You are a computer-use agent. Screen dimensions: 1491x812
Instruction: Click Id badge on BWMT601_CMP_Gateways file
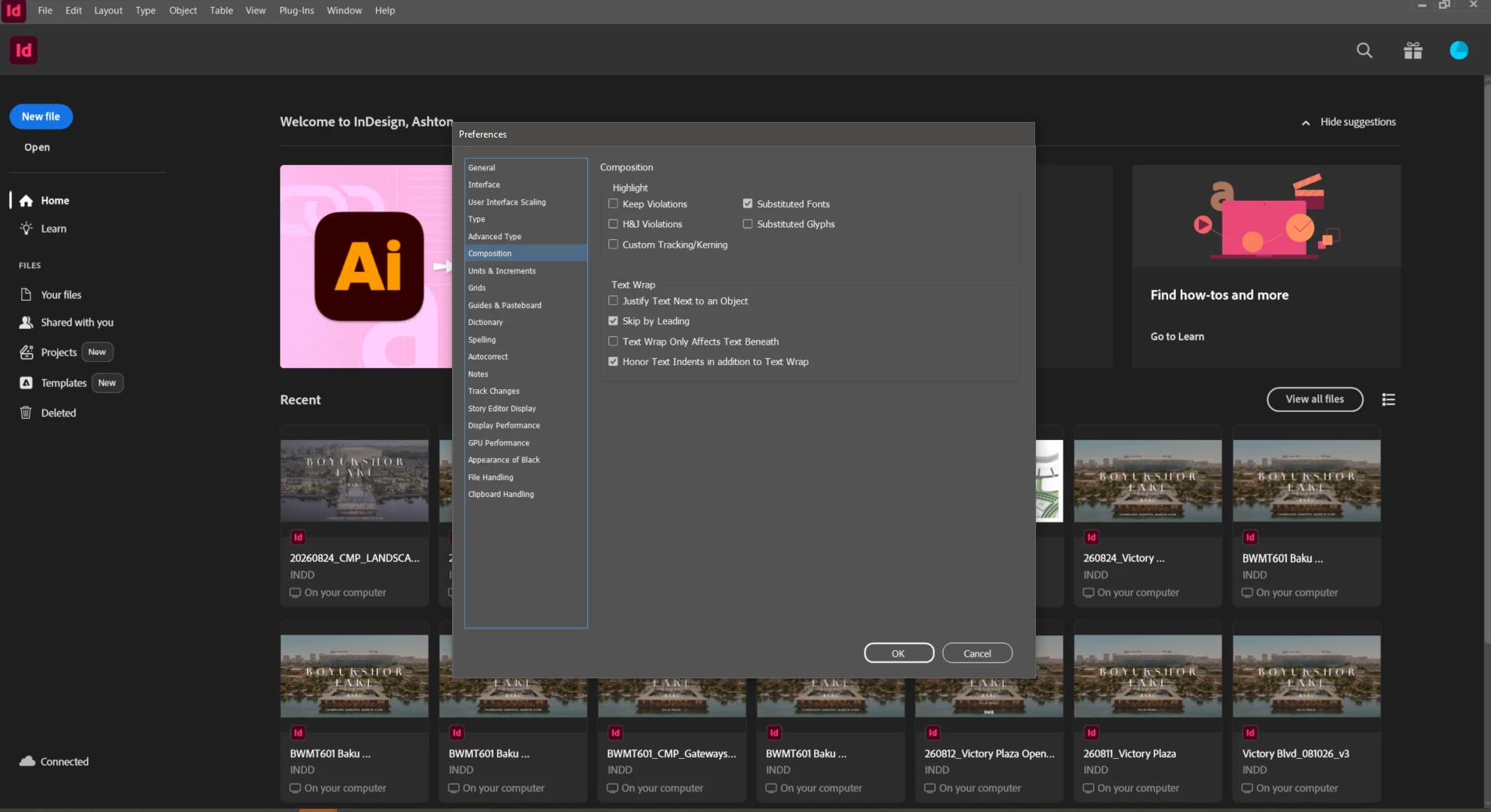(x=615, y=732)
